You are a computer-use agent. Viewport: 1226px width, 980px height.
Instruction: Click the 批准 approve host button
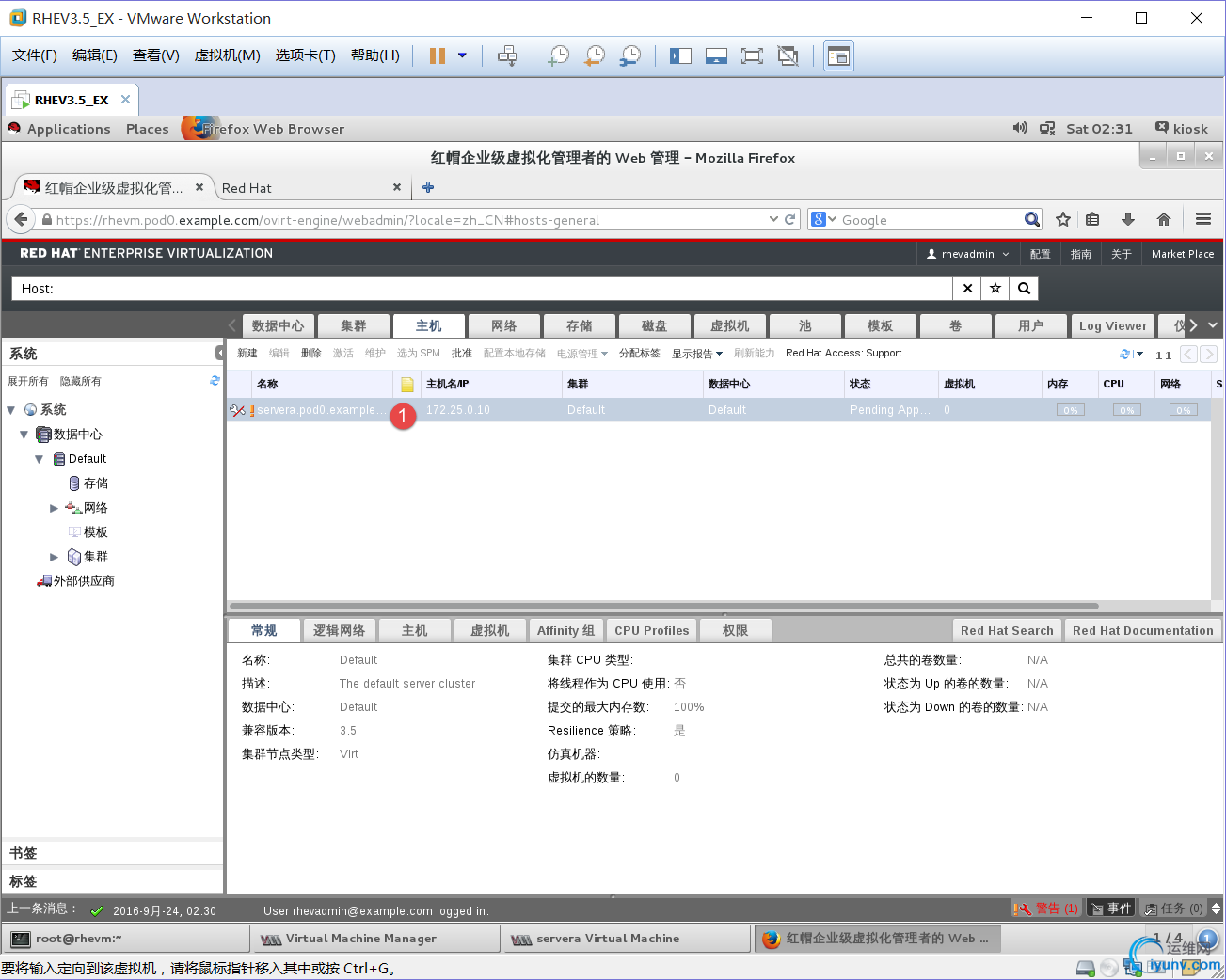[462, 353]
